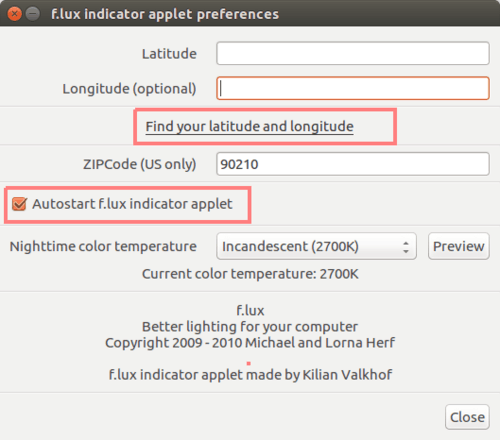Open the 'Find your latitude and longitude' link

(x=249, y=127)
